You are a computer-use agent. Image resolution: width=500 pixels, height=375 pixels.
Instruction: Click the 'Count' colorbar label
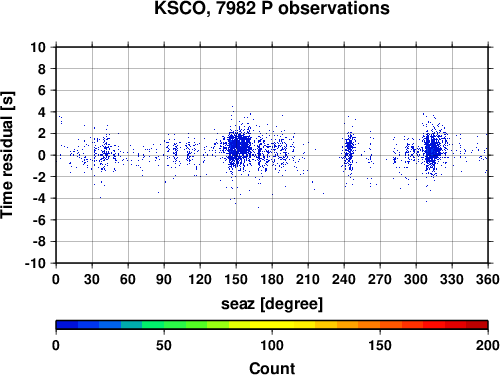(x=272, y=368)
